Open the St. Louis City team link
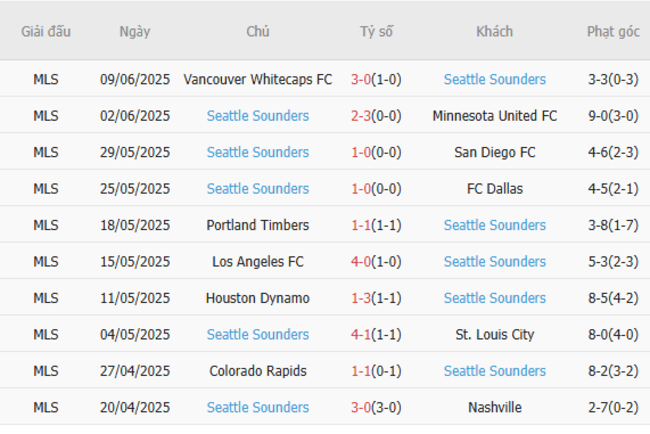 point(494,335)
